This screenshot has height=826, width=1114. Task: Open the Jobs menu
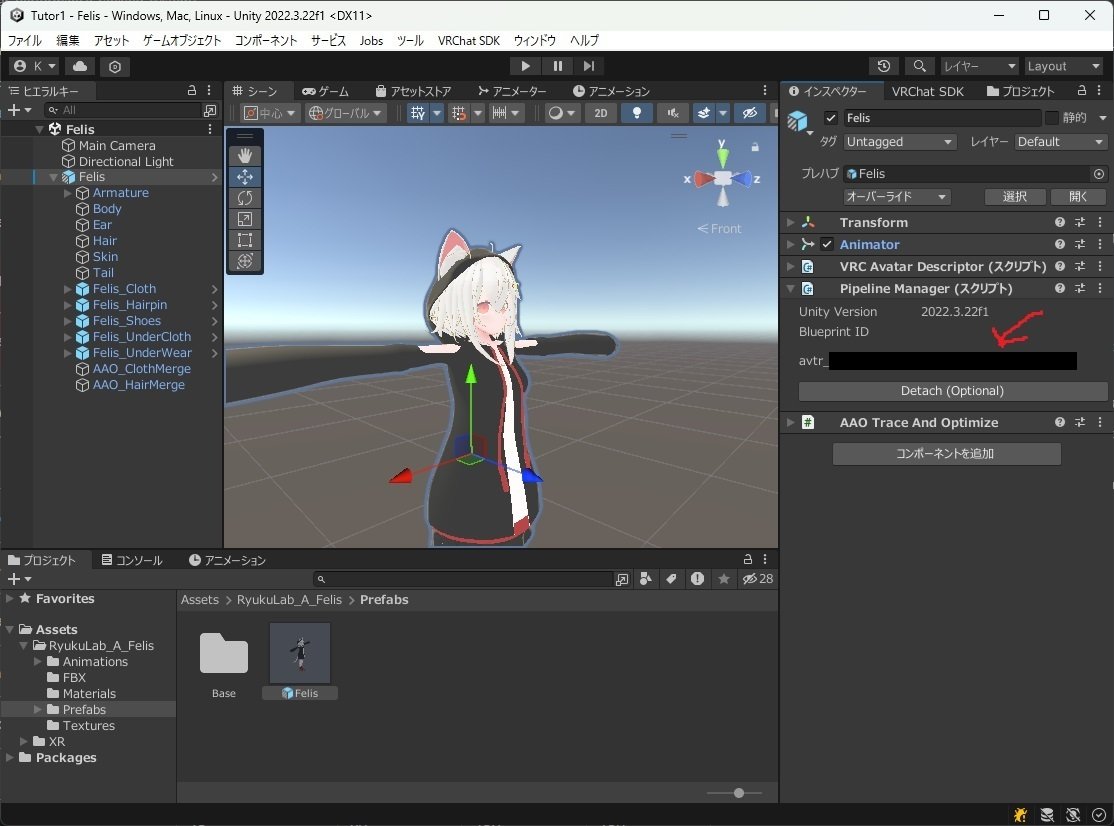[x=371, y=40]
